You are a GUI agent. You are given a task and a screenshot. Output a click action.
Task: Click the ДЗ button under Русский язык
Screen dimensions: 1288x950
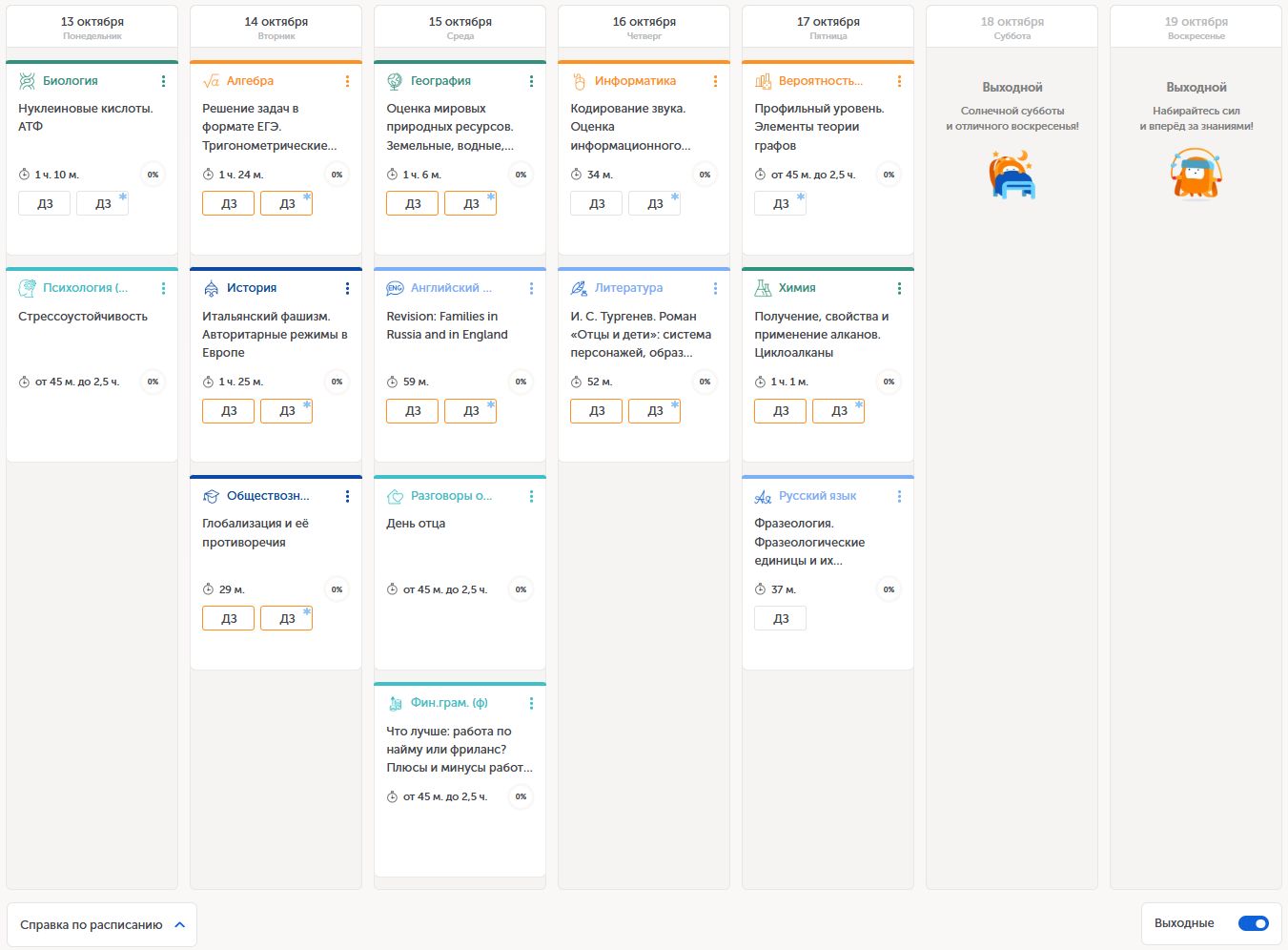point(780,619)
